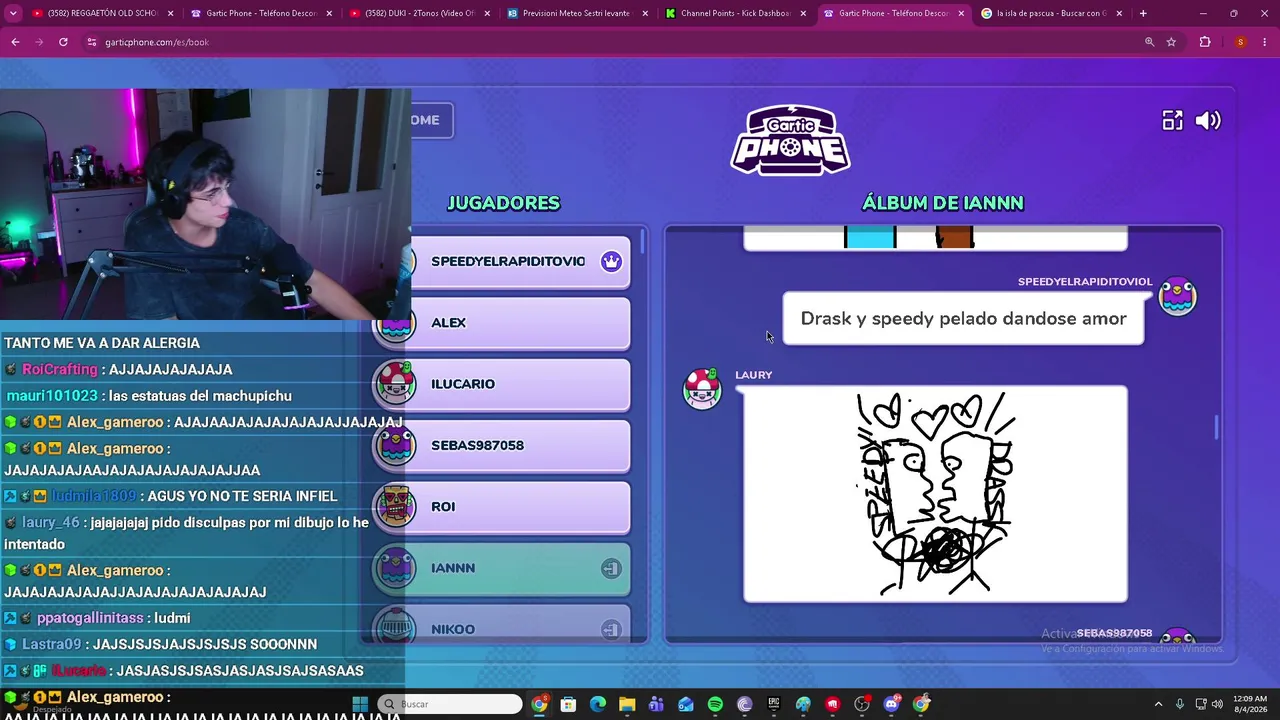Viewport: 1280px width, 720px height.
Task: Click the garticphone.com address bar
Action: 620,42
